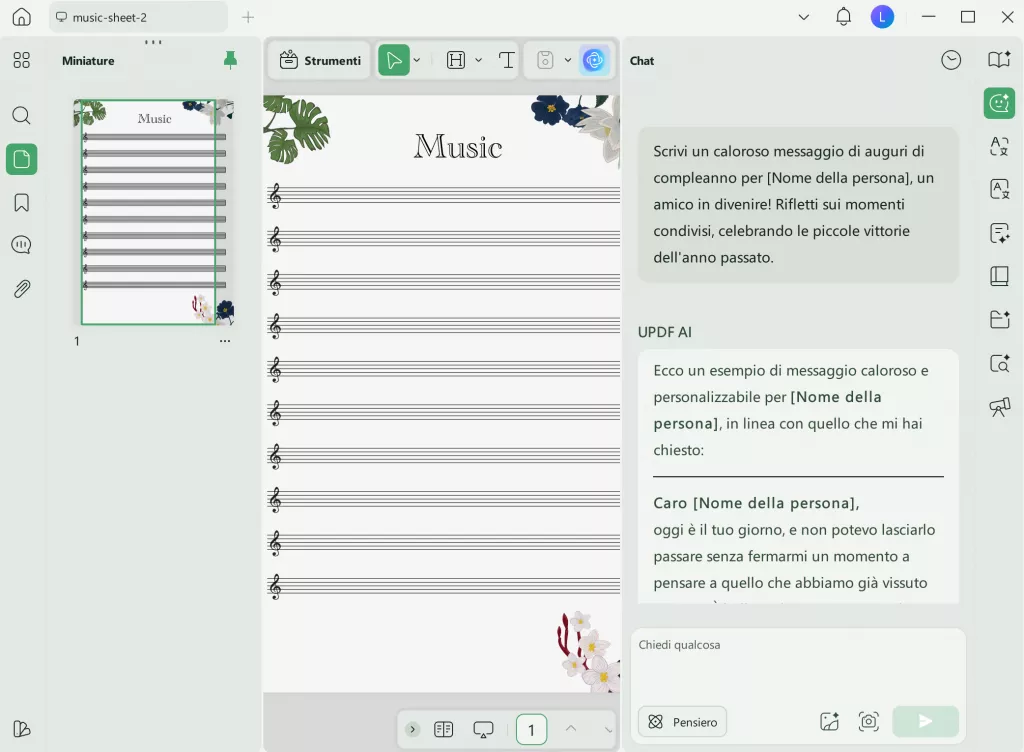This screenshot has height=752, width=1024.
Task: Switch to two-page reading view icon
Action: tap(443, 729)
